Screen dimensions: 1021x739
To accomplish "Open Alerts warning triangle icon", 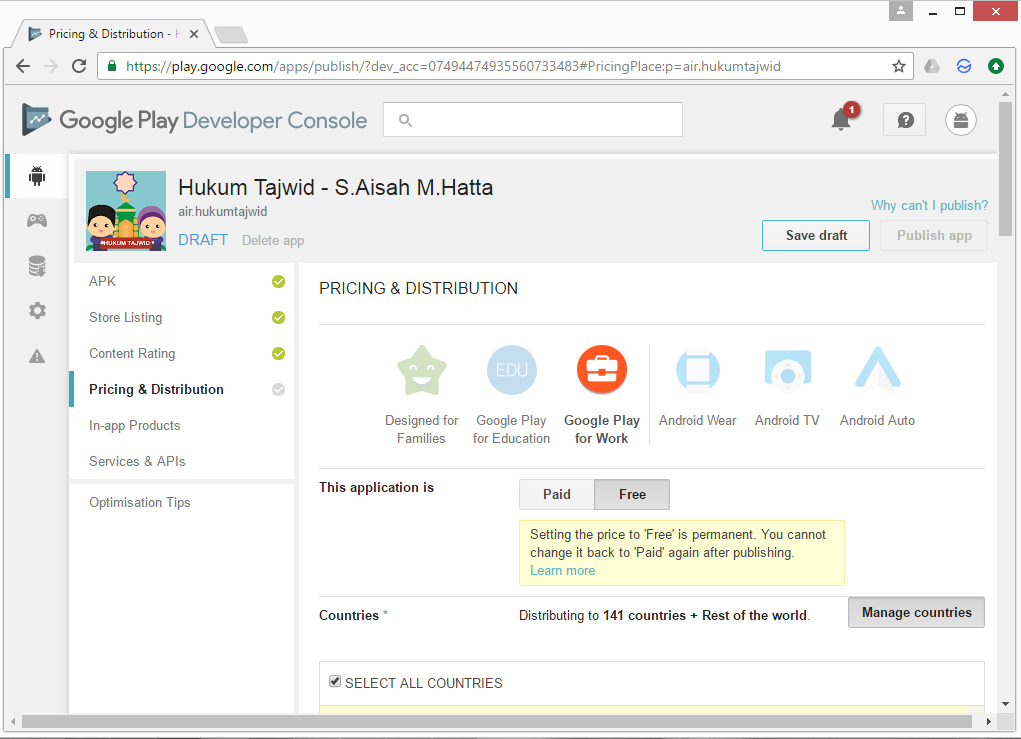I will pos(37,356).
